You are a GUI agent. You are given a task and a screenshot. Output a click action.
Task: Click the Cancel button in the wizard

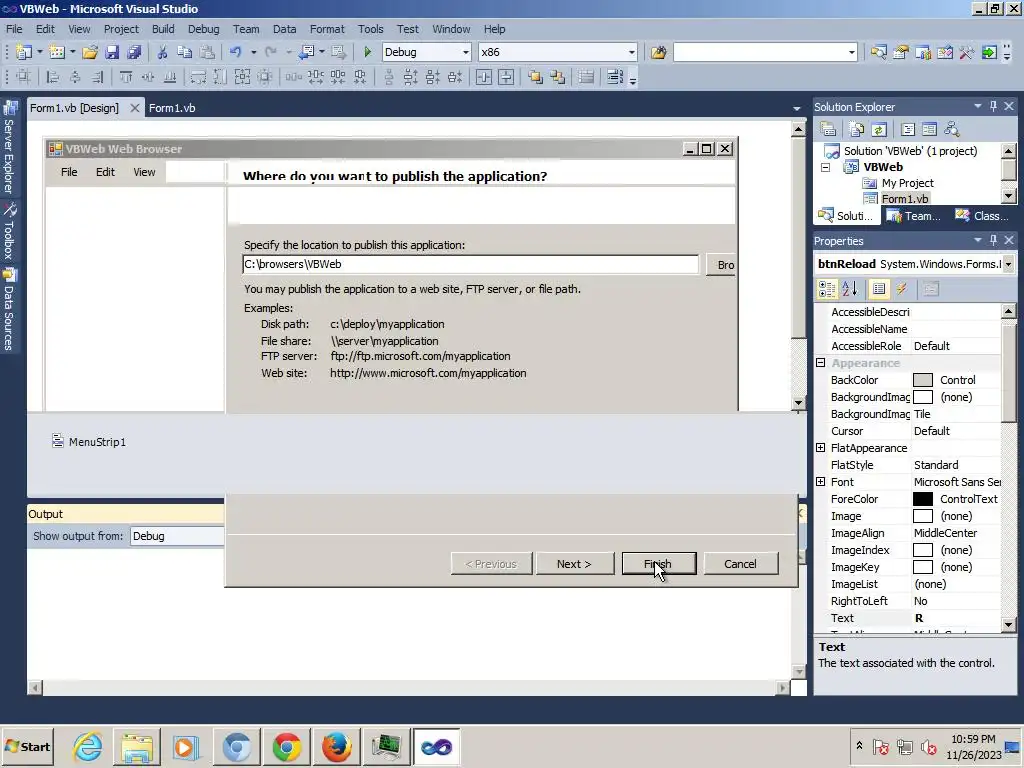tap(740, 564)
